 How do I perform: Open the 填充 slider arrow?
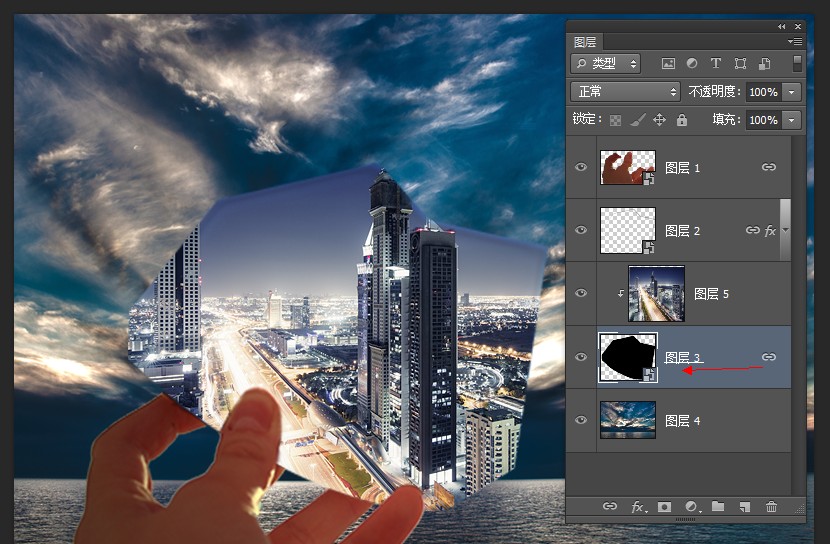pos(791,120)
